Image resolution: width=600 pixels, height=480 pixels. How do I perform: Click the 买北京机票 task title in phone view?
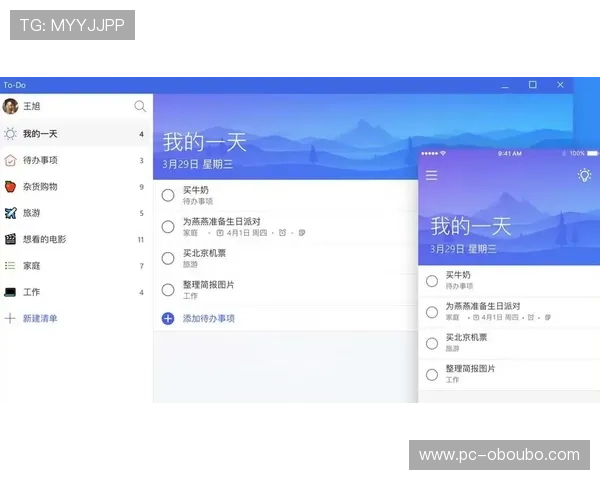[466, 337]
